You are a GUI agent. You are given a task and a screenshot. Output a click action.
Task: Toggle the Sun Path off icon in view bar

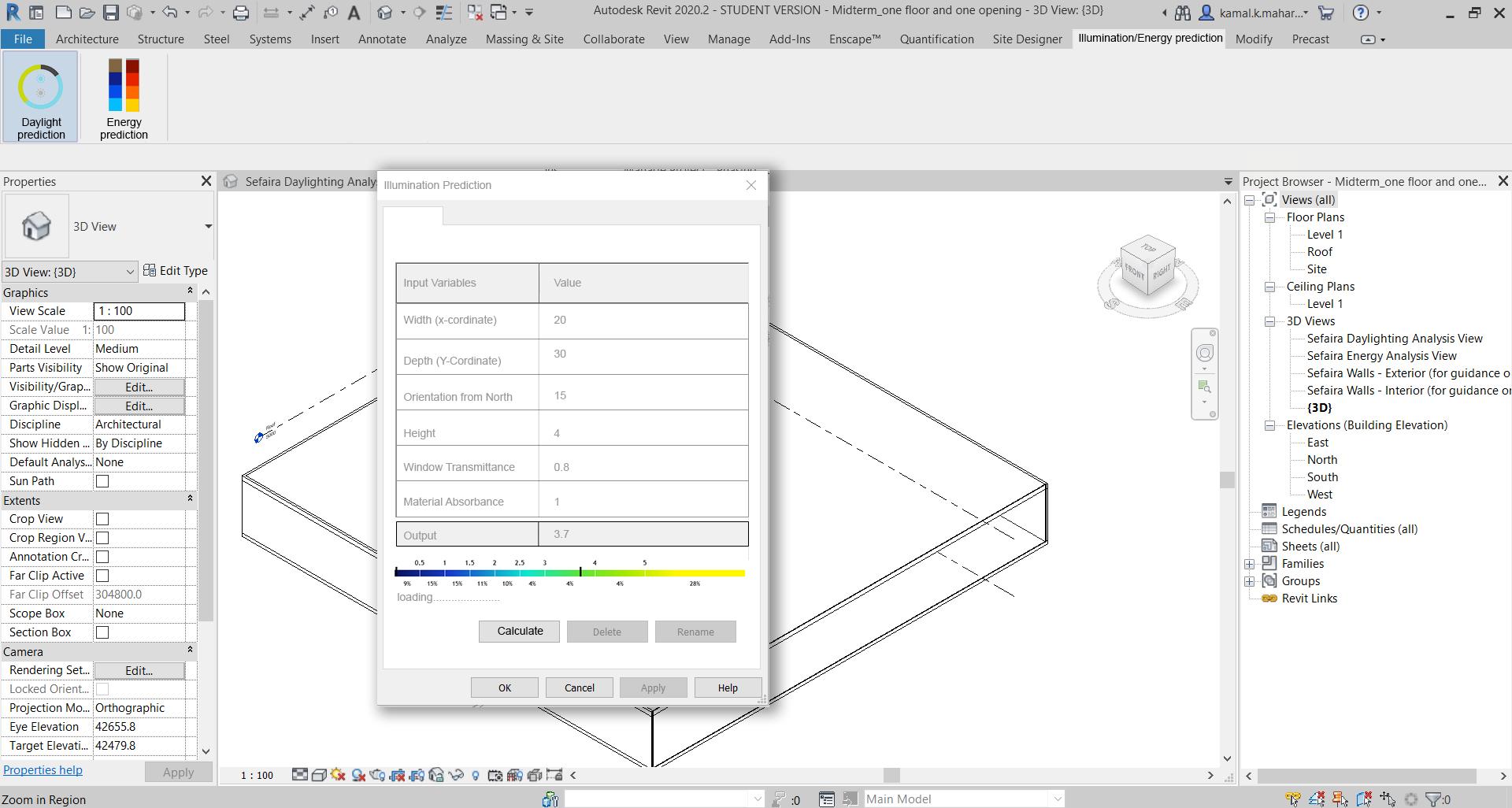pos(339,776)
